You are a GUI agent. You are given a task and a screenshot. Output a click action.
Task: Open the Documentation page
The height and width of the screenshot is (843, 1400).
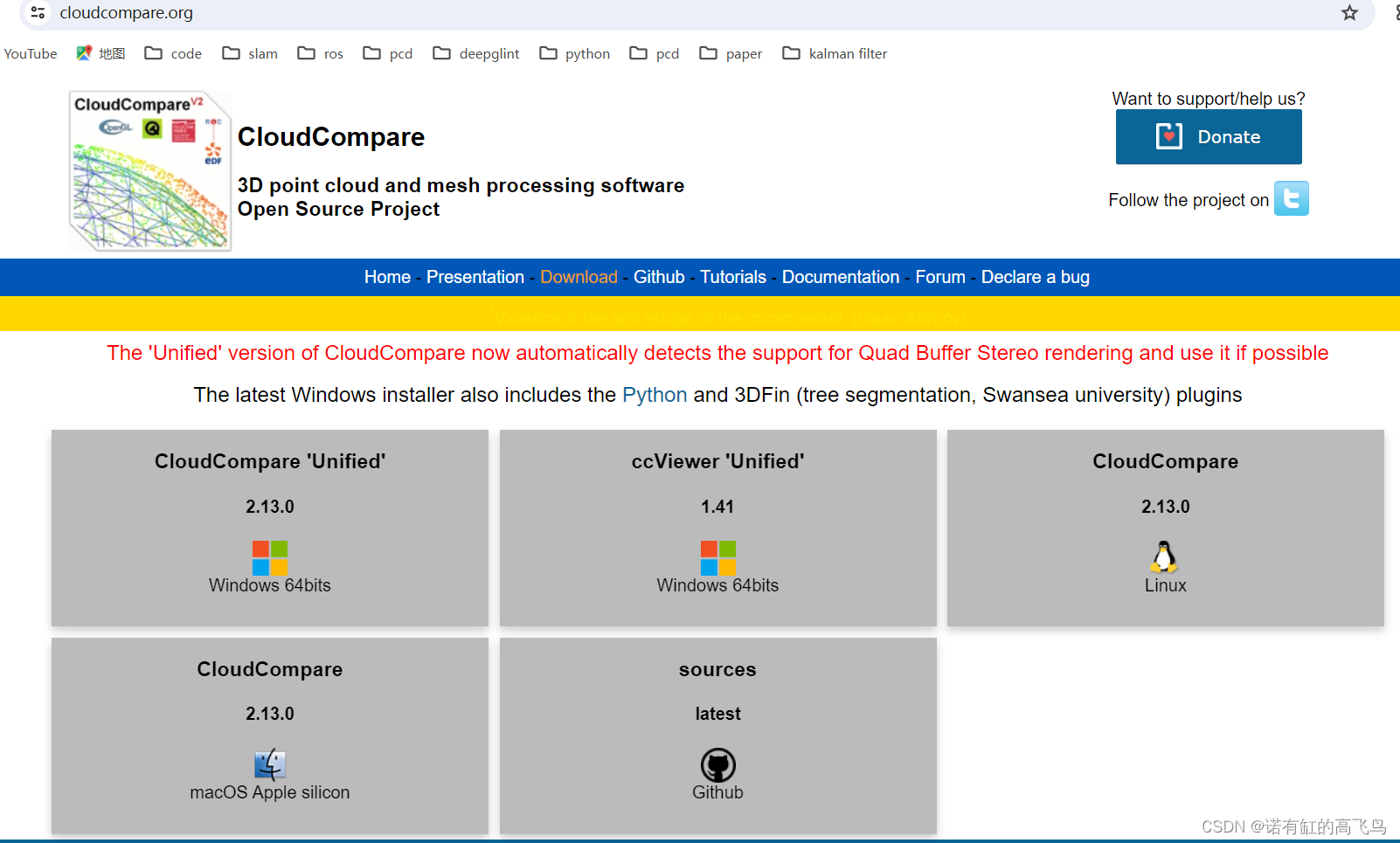[841, 277]
